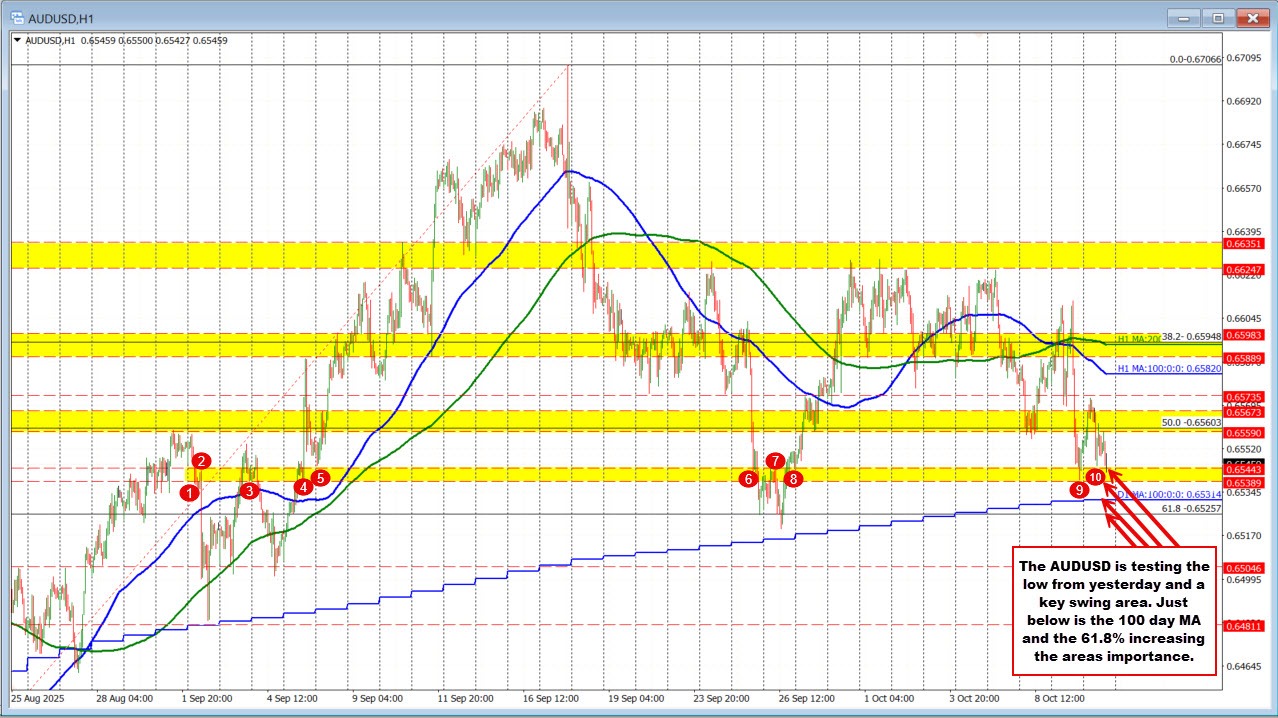Click the 0.66351 red price label
The height and width of the screenshot is (718, 1278).
click(x=1245, y=243)
